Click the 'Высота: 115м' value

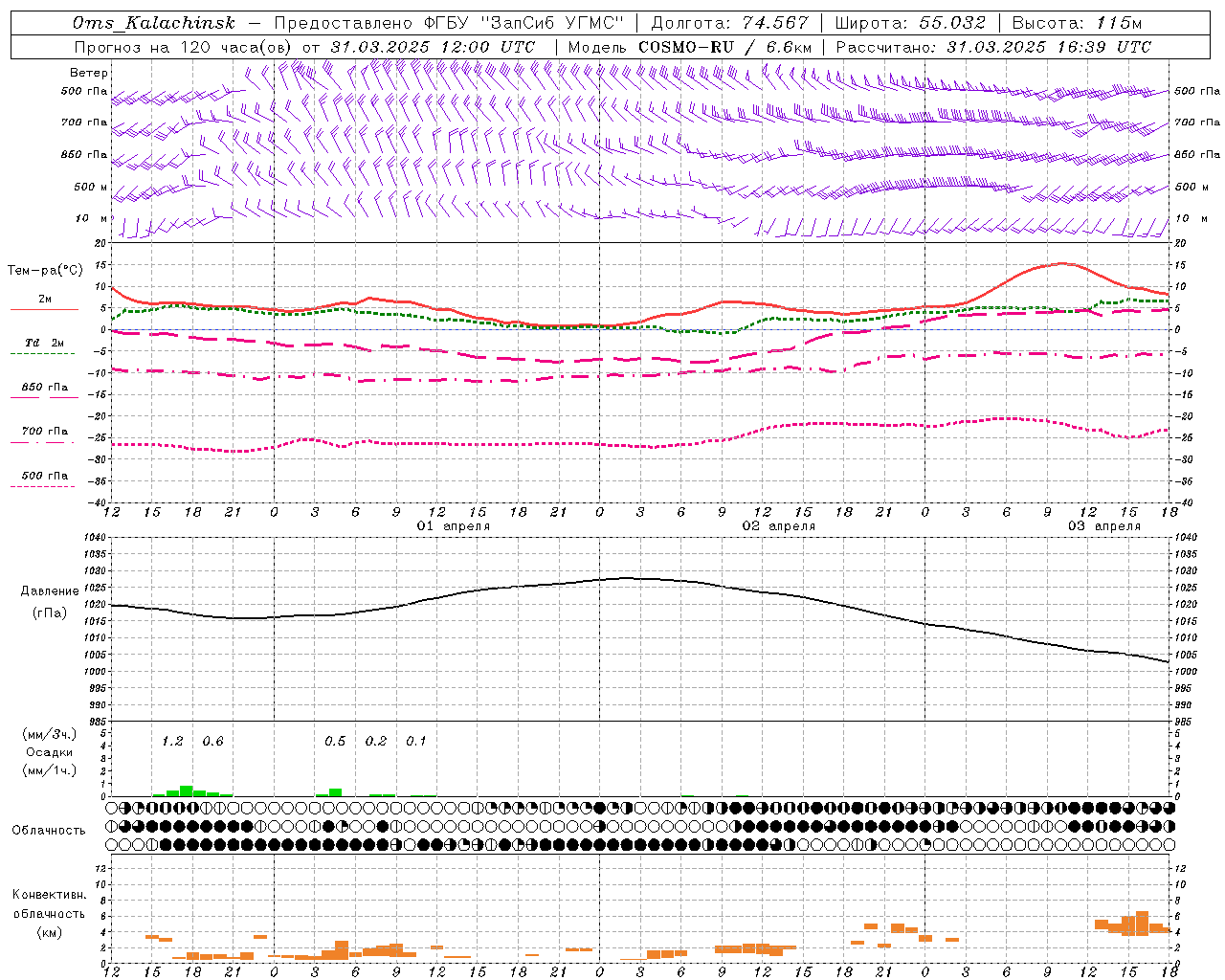(1077, 23)
